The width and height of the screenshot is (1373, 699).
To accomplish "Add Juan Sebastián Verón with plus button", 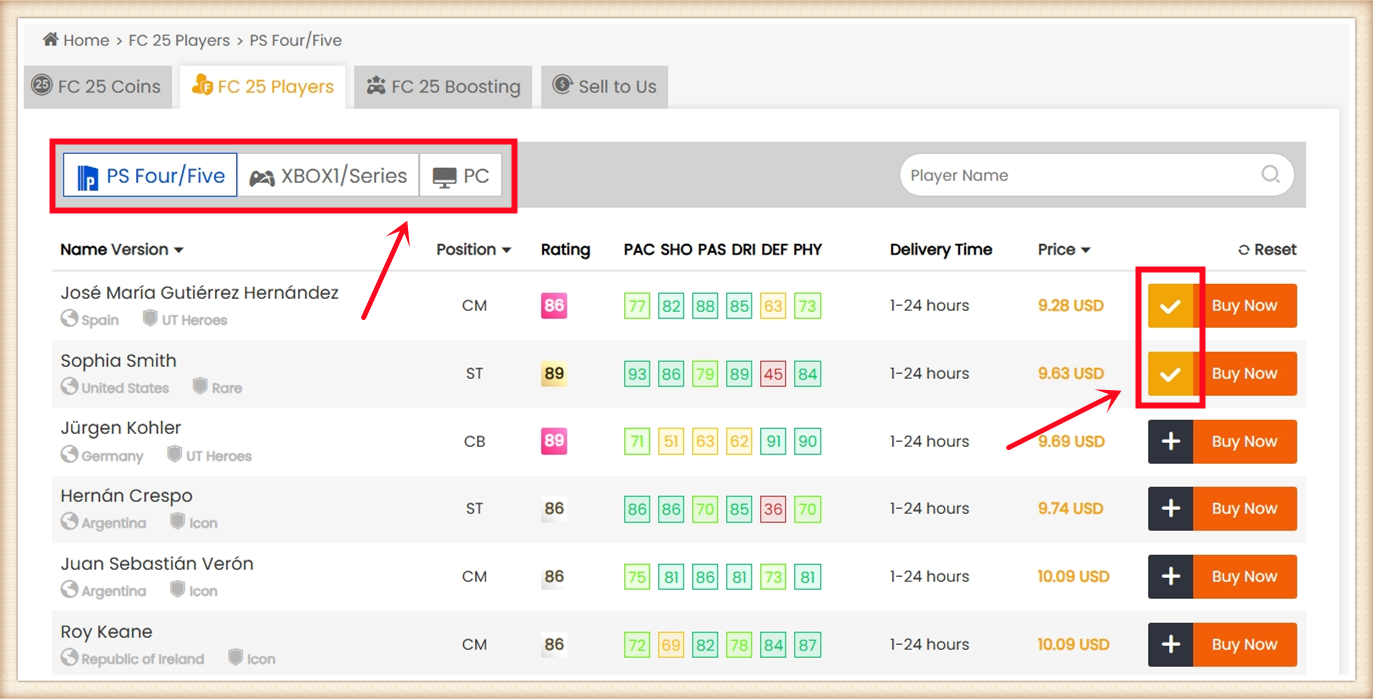I will pyautogui.click(x=1171, y=576).
